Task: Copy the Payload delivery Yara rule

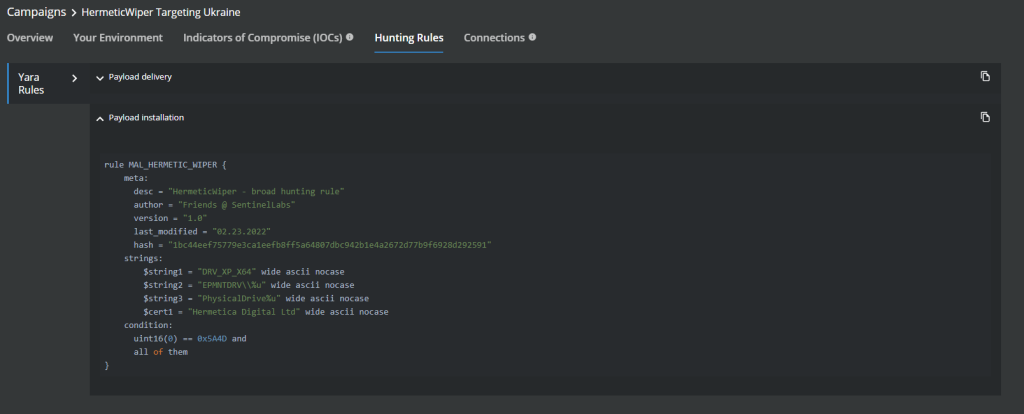Action: 985,76
